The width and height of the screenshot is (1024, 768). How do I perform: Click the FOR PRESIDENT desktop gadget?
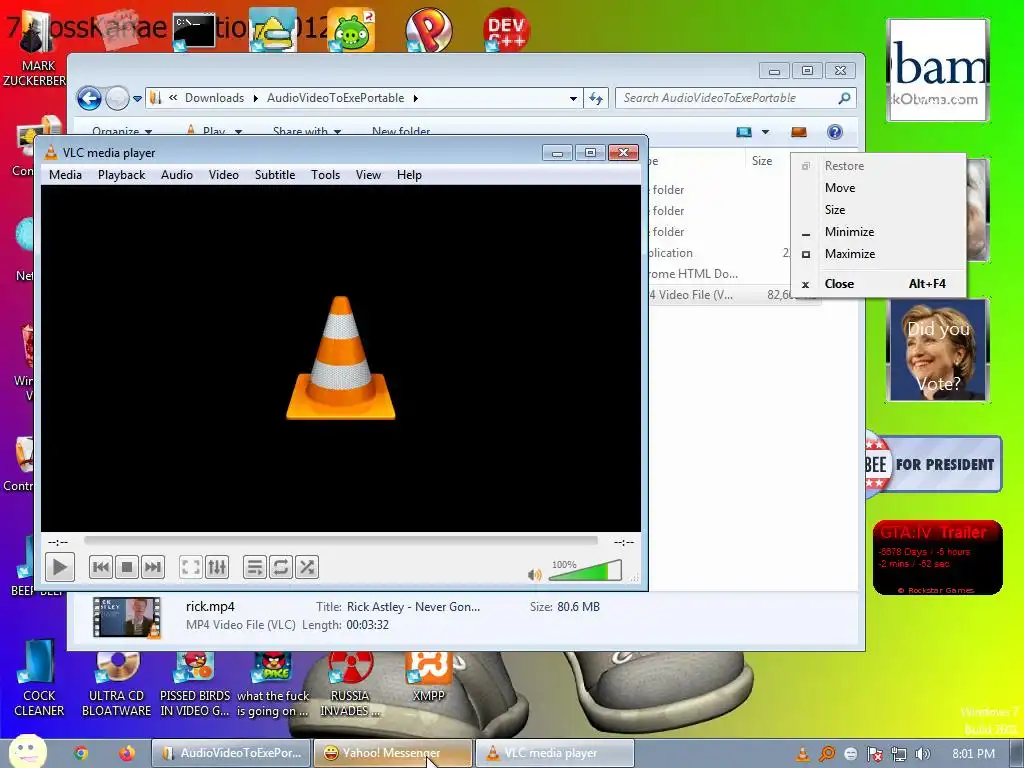[x=933, y=464]
